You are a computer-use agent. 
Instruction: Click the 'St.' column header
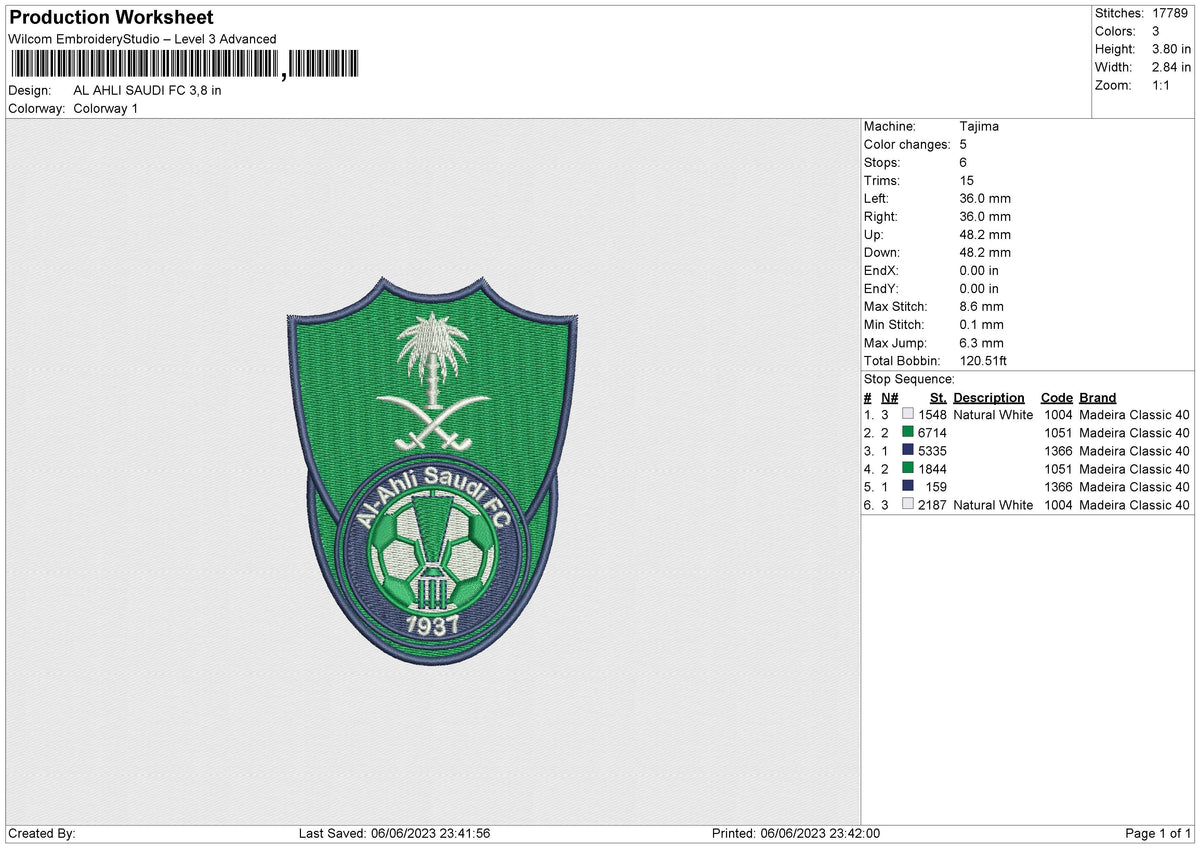click(938, 397)
